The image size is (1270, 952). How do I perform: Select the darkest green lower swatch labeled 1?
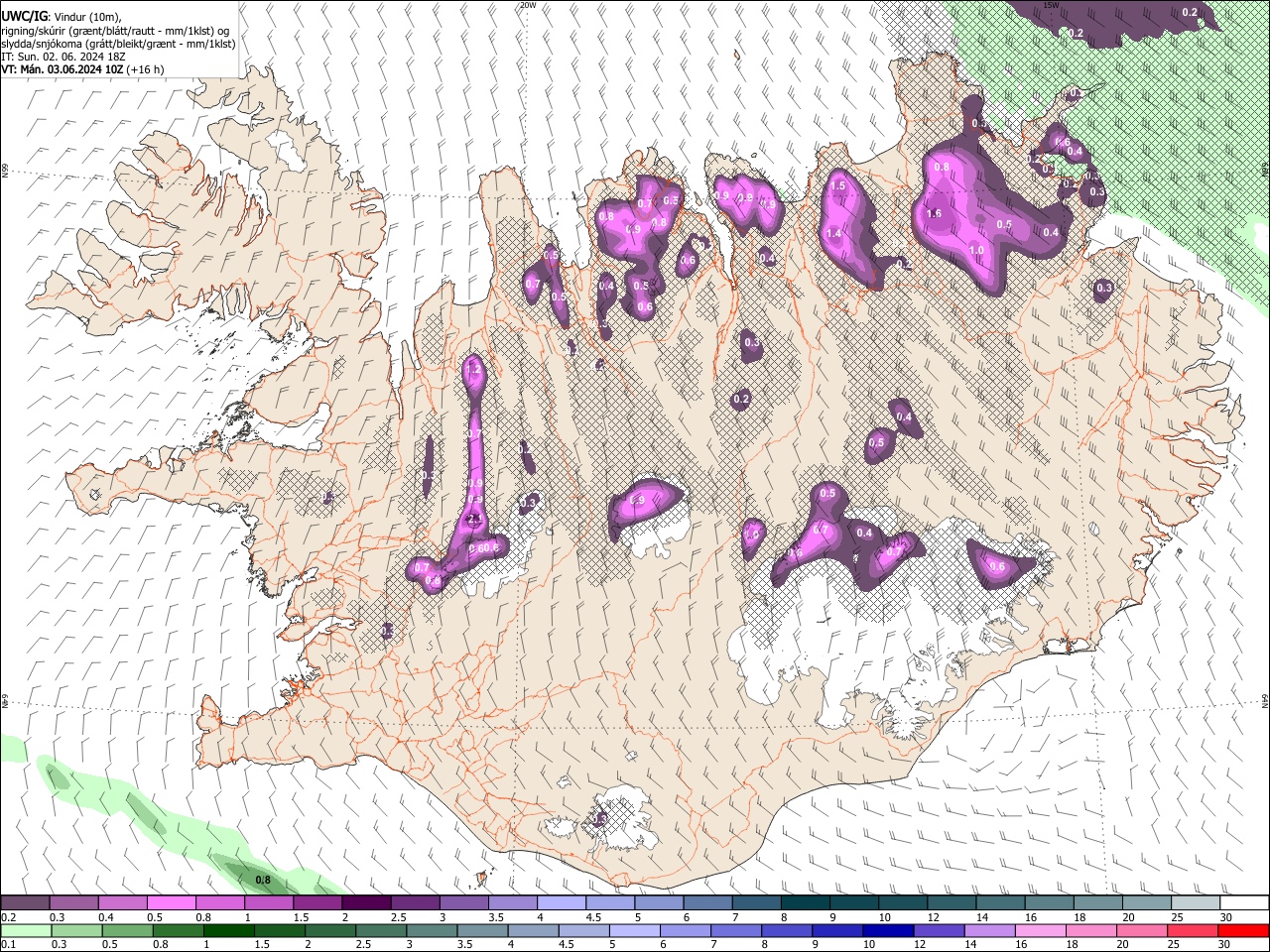pos(228,930)
